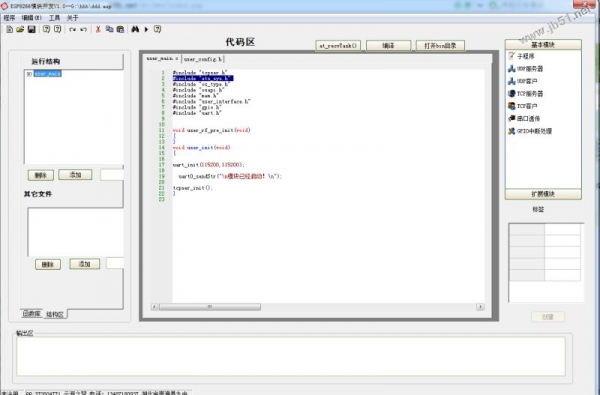The width and height of the screenshot is (600, 395).
Task: Open the 程序 menu
Action: point(9,18)
